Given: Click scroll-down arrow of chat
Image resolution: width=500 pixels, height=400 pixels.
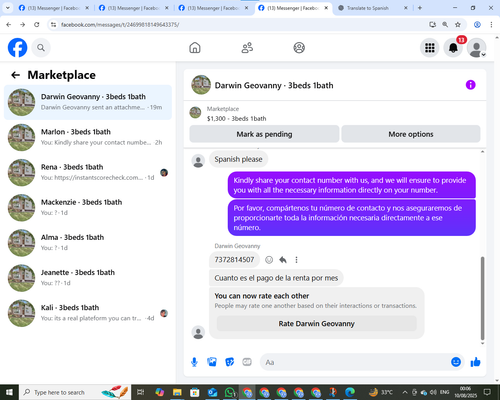Looking at the screenshot, I should (482, 343).
